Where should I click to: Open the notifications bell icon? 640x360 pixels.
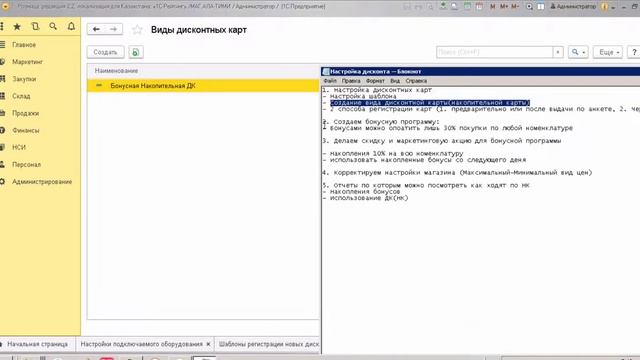[x=71, y=27]
